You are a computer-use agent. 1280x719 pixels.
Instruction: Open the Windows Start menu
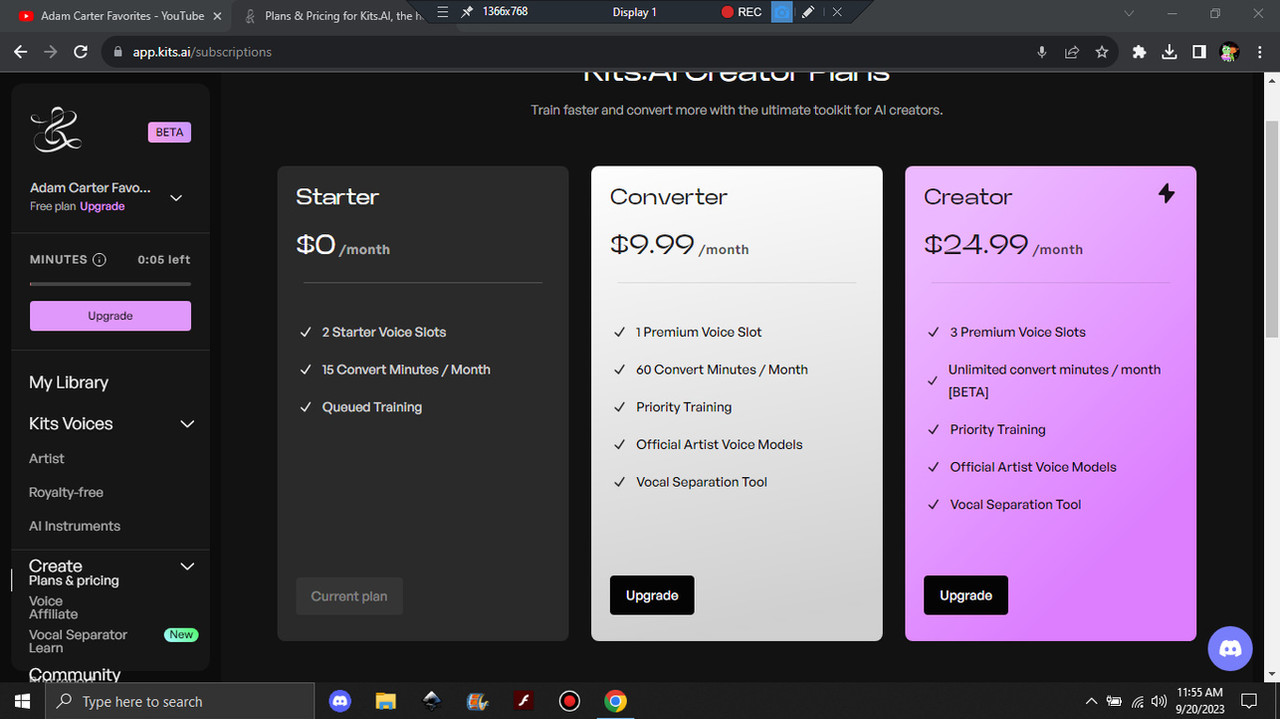click(x=23, y=701)
